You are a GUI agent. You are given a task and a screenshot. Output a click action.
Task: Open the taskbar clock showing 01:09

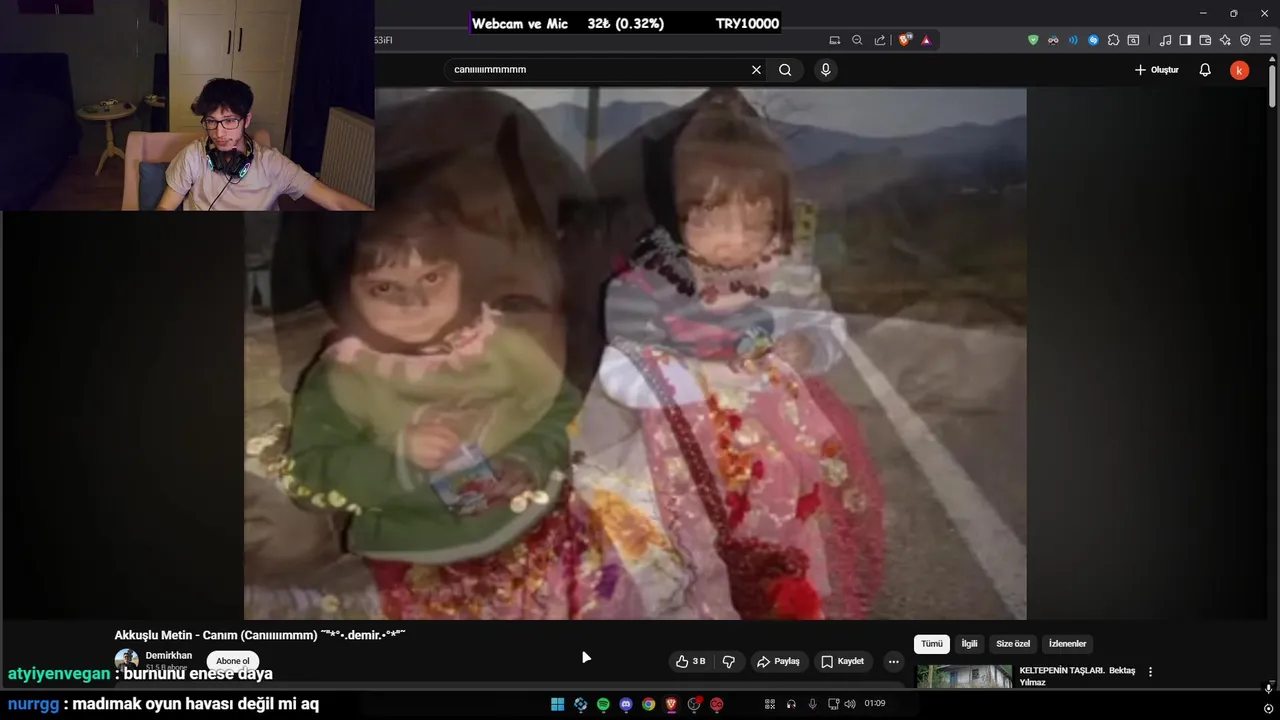tap(875, 704)
